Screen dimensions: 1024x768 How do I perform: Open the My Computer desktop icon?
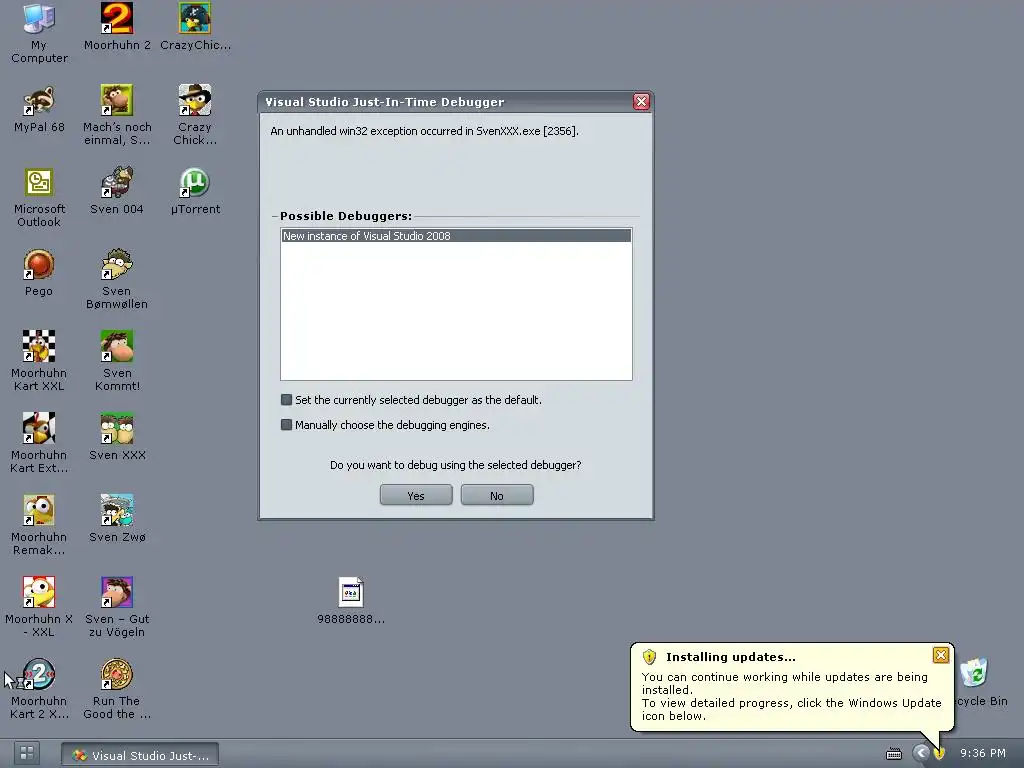point(39,33)
